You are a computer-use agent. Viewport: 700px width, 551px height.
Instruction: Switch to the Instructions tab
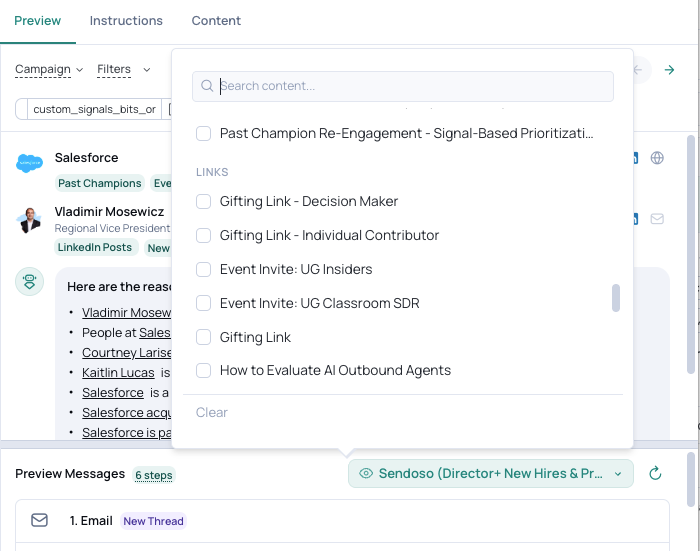(x=126, y=21)
